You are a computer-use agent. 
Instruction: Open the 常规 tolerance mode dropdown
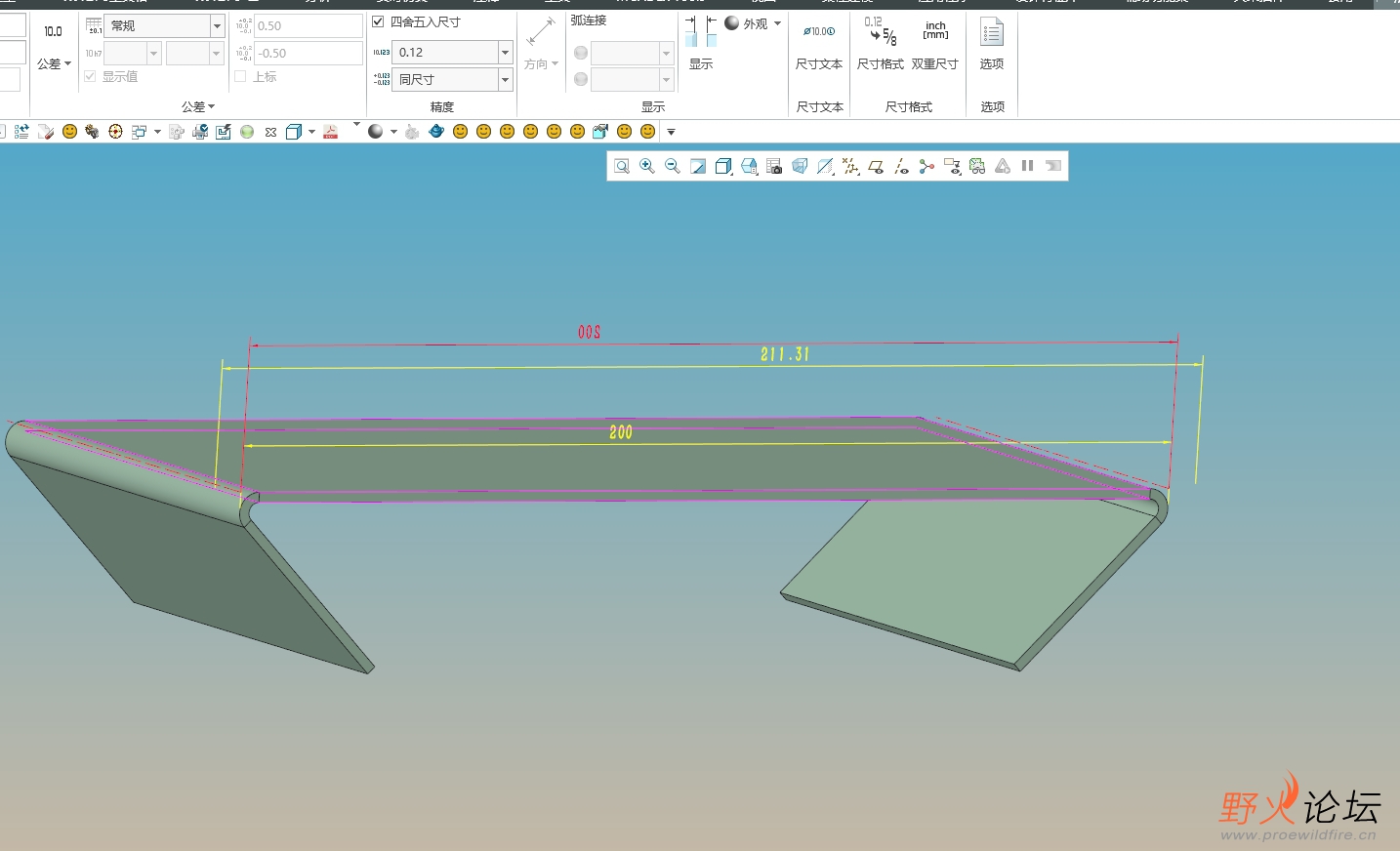[217, 26]
